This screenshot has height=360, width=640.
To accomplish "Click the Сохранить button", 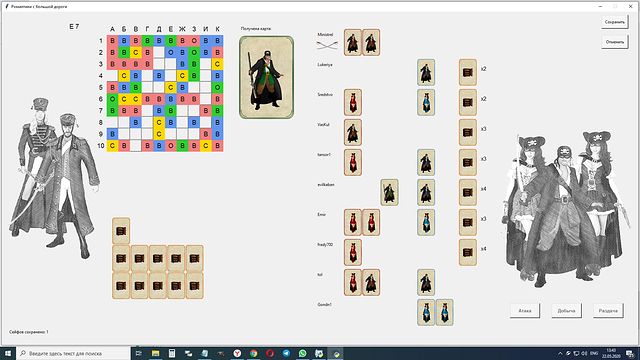I will 615,22.
